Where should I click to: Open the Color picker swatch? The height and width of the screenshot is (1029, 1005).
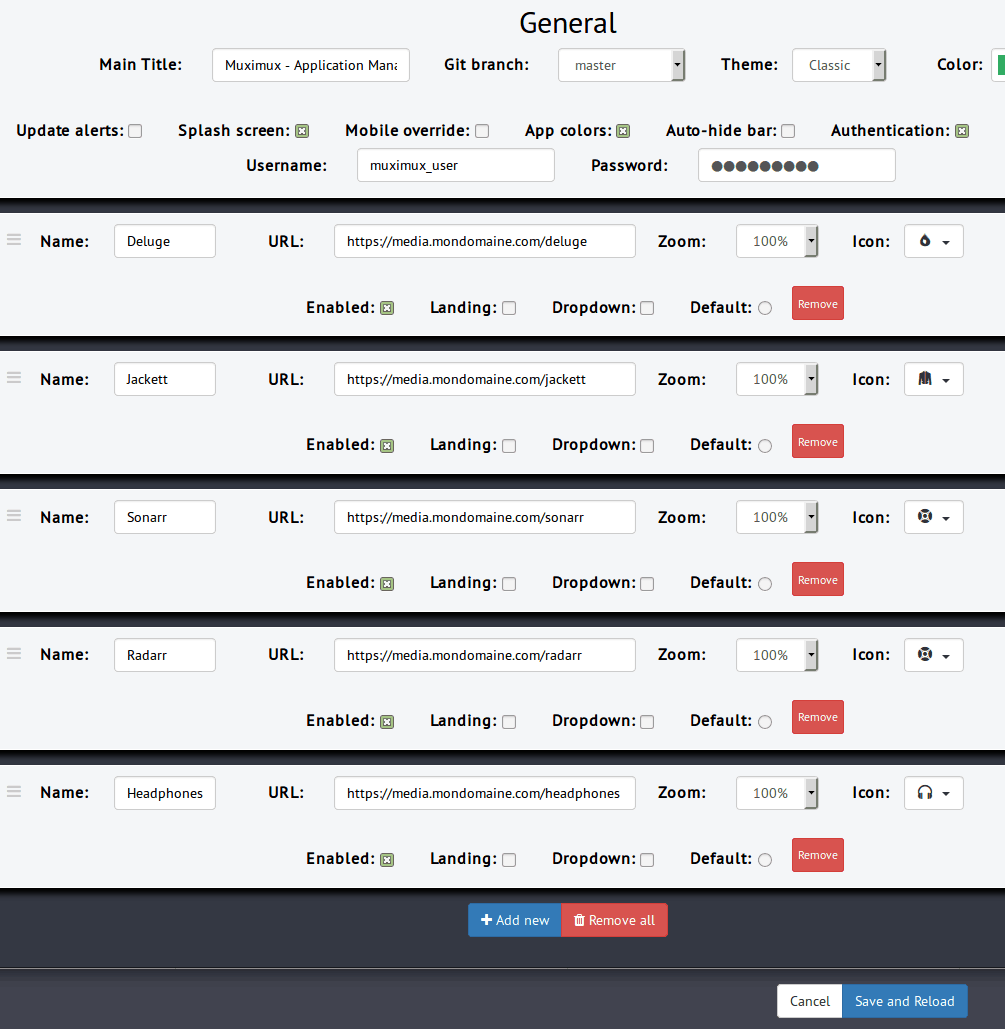coord(998,65)
